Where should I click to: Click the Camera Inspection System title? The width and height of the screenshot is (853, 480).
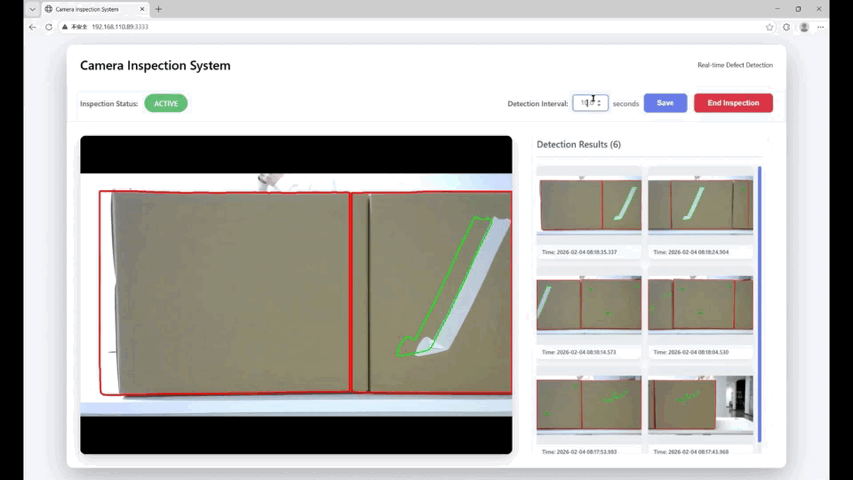pyautogui.click(x=155, y=65)
